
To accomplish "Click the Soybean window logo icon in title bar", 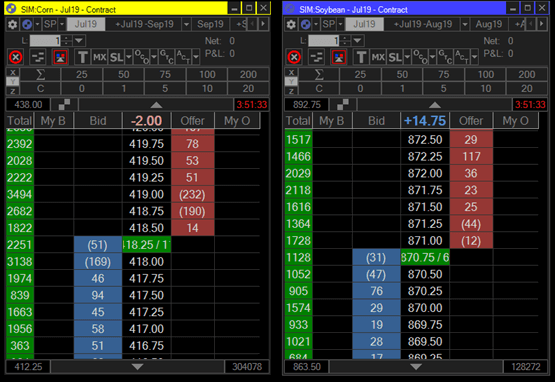I will 290,8.
